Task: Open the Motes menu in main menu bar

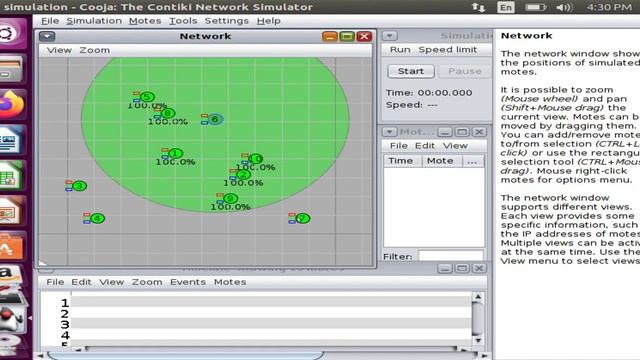Action: click(x=145, y=21)
